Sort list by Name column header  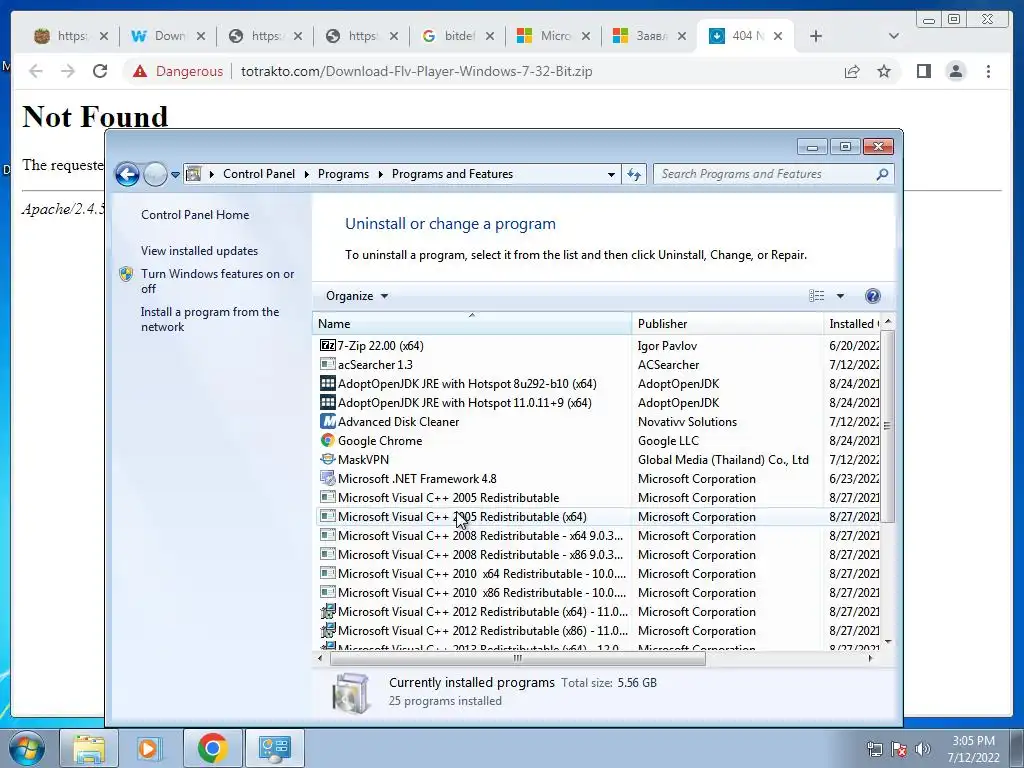[472, 323]
